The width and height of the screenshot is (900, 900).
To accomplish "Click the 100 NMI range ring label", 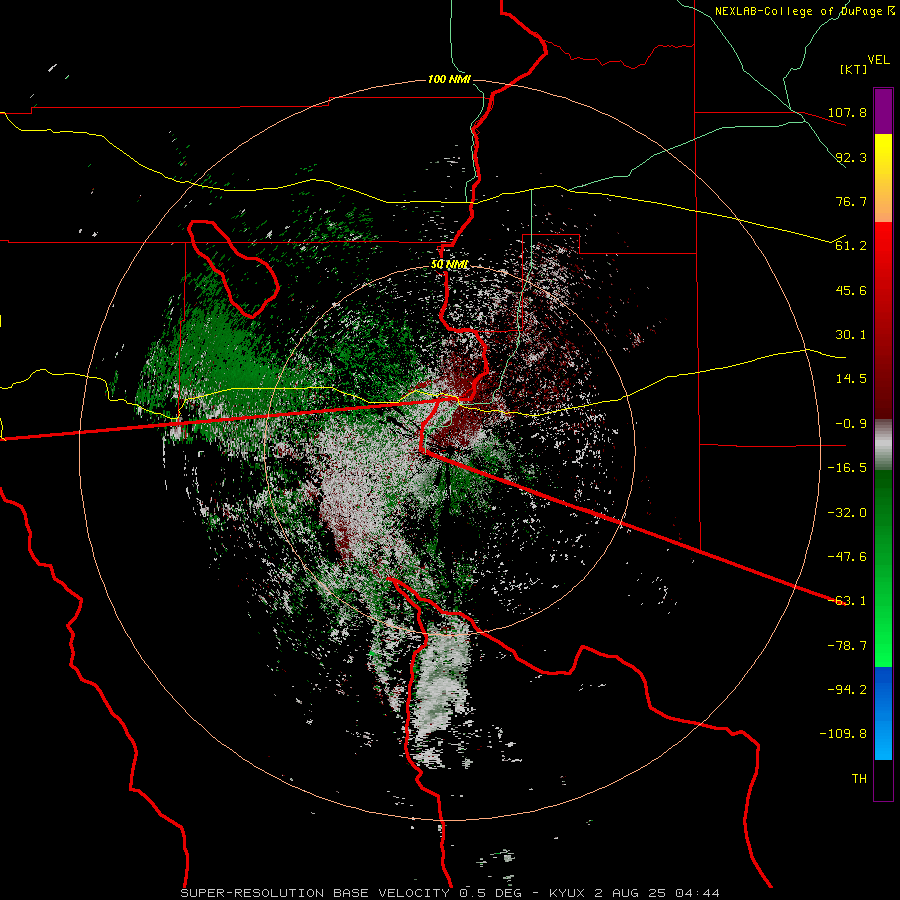I will coord(449,79).
